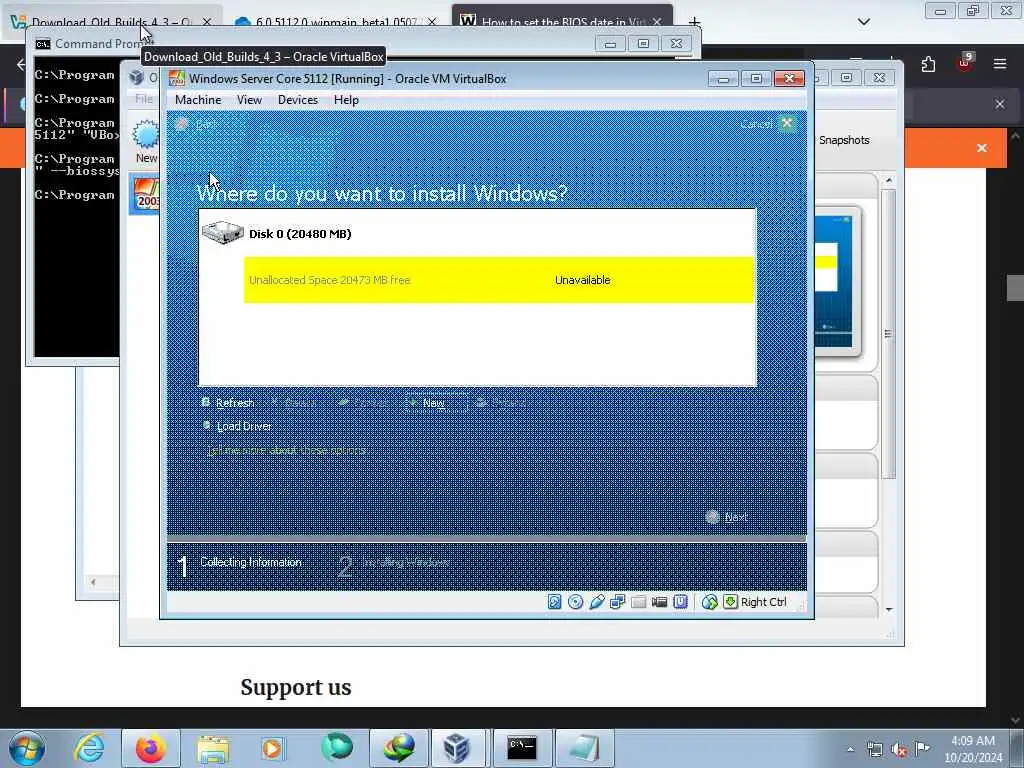Click the optical disc indicator icon
This screenshot has height=768, width=1024.
(x=575, y=602)
